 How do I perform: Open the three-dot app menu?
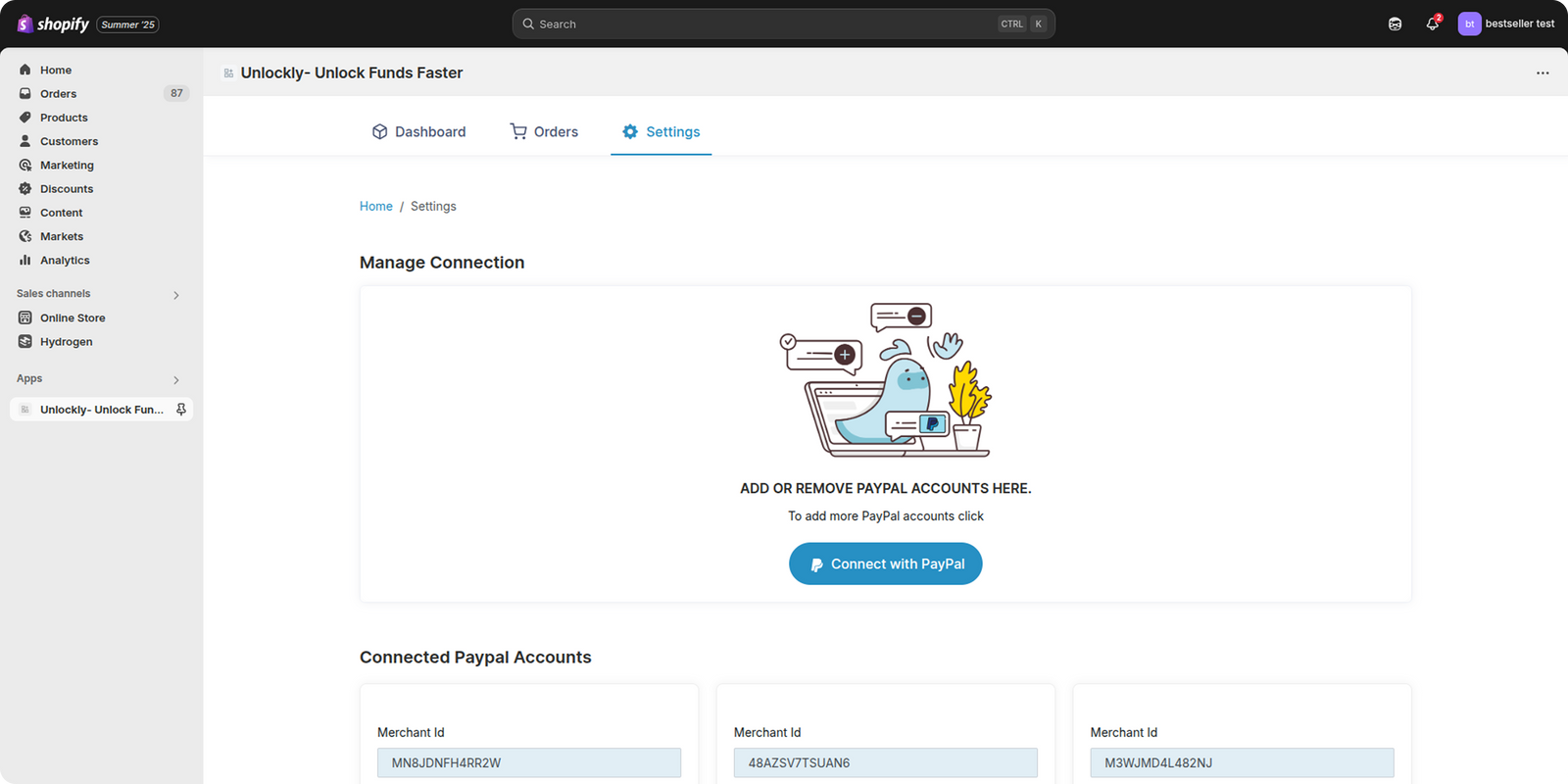click(1543, 73)
